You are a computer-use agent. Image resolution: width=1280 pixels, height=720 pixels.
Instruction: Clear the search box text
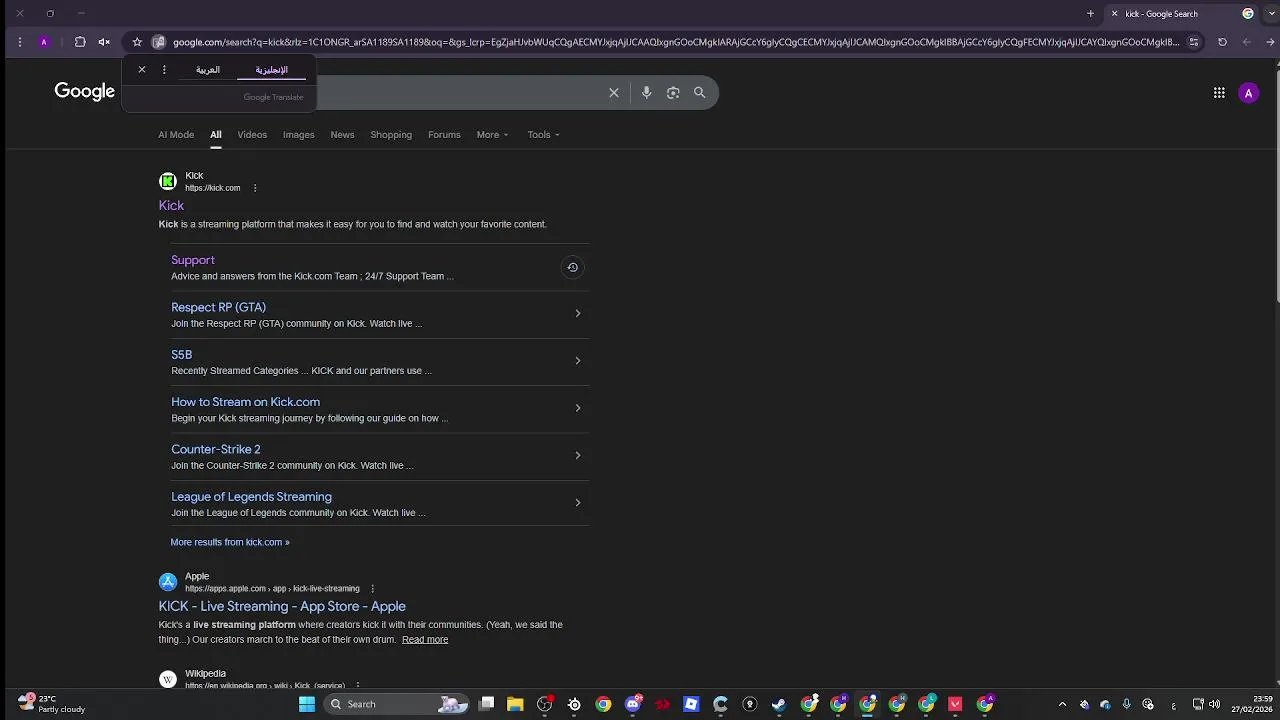614,93
